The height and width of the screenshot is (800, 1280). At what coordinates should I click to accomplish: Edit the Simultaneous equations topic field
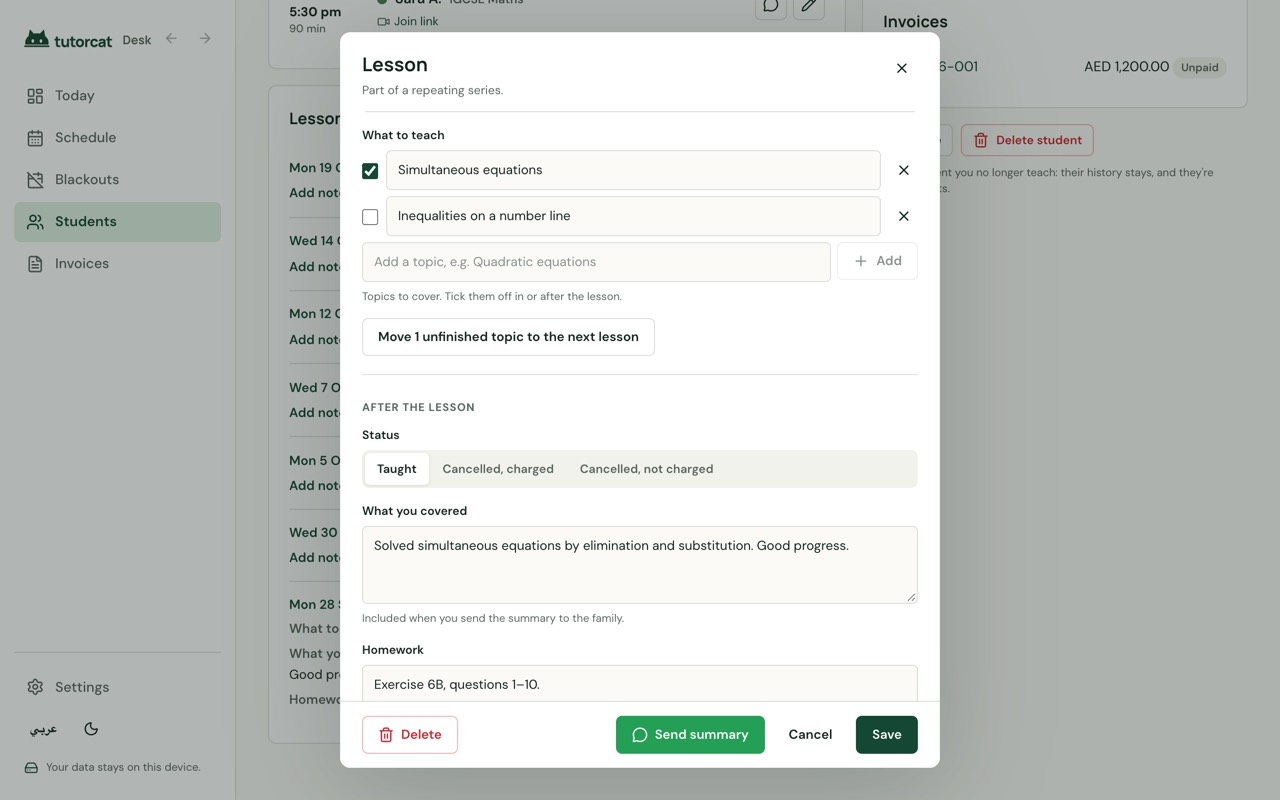click(633, 170)
